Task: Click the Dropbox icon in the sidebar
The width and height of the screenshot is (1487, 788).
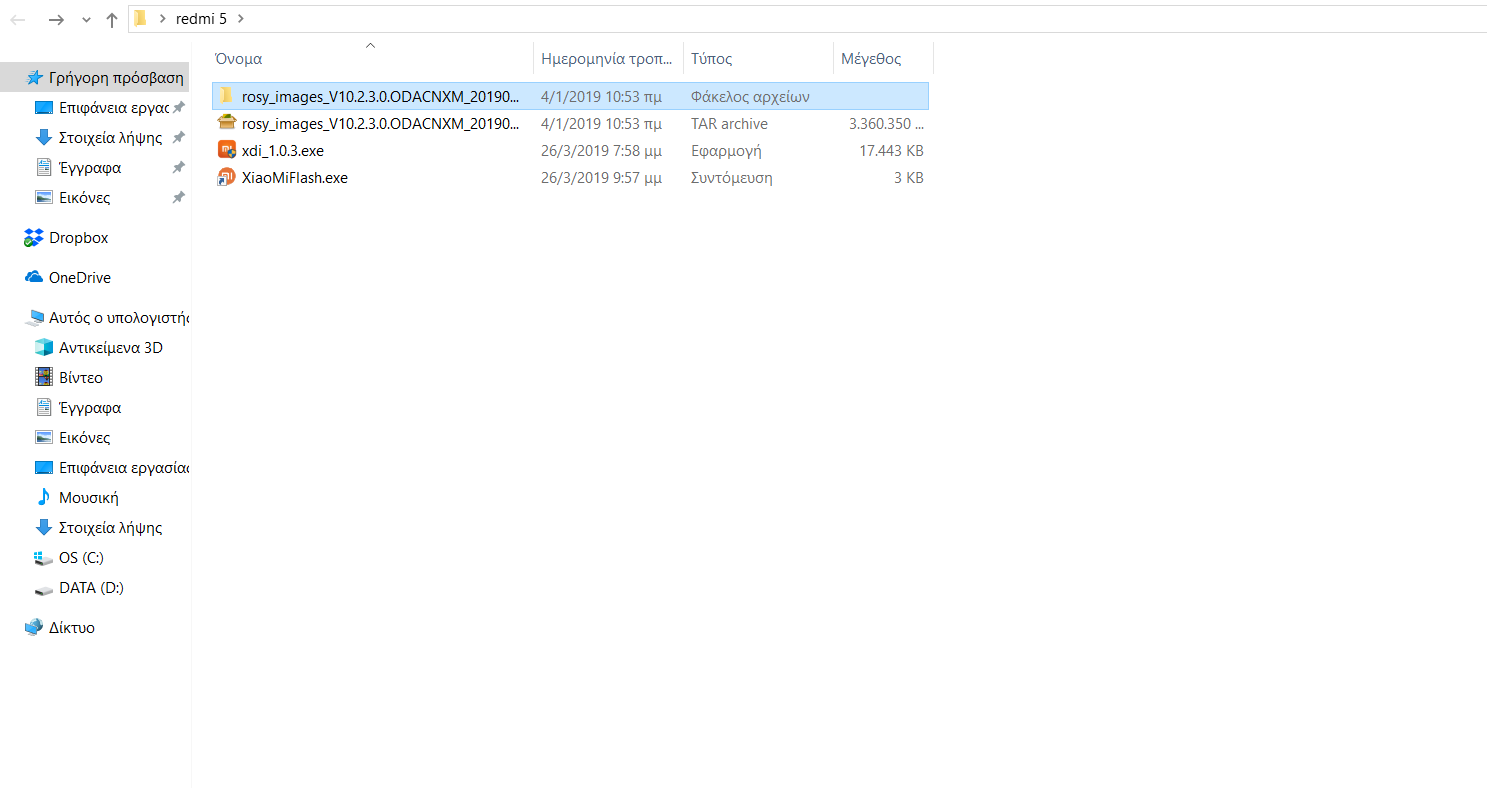Action: point(34,237)
